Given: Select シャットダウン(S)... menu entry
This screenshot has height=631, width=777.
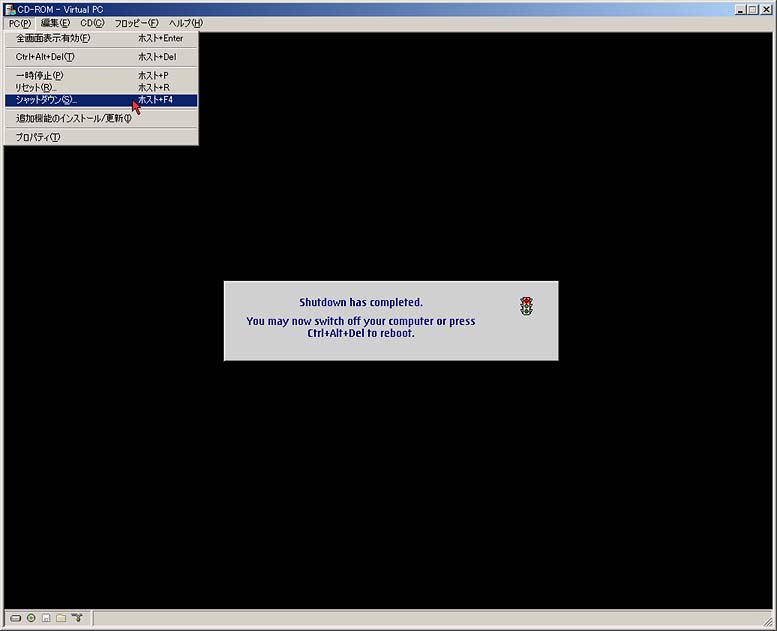Looking at the screenshot, I should coord(101,100).
